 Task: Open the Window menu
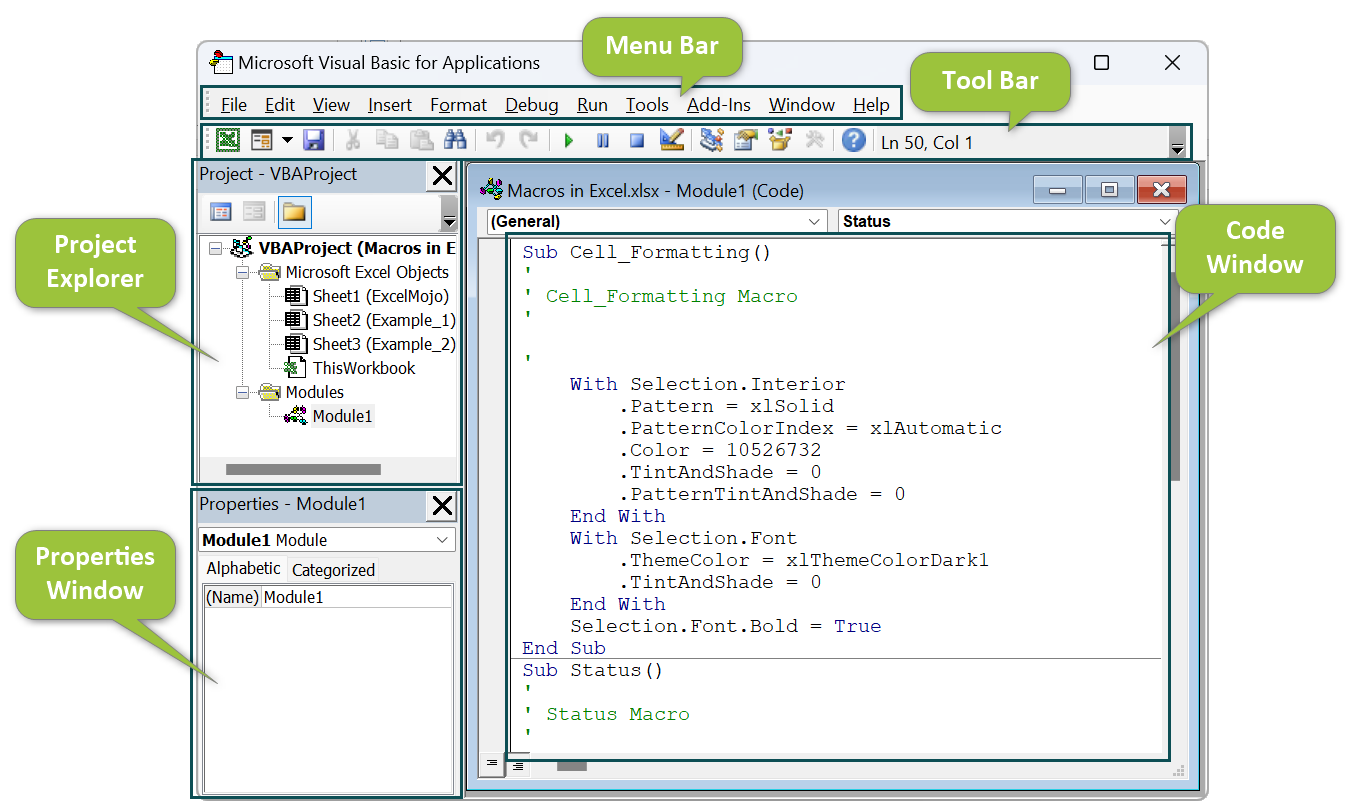(802, 104)
